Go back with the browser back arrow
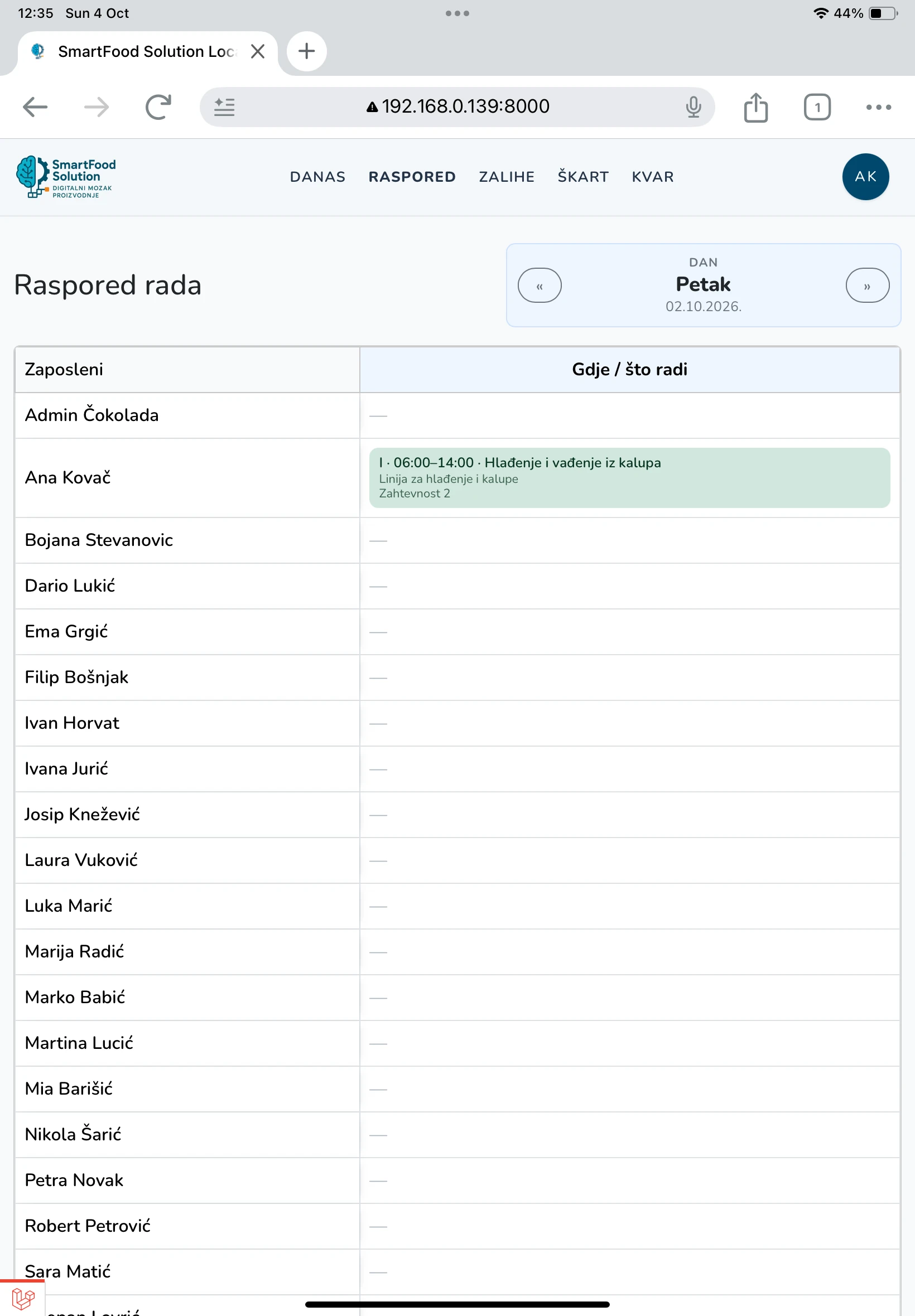Image resolution: width=915 pixels, height=1316 pixels. click(35, 107)
